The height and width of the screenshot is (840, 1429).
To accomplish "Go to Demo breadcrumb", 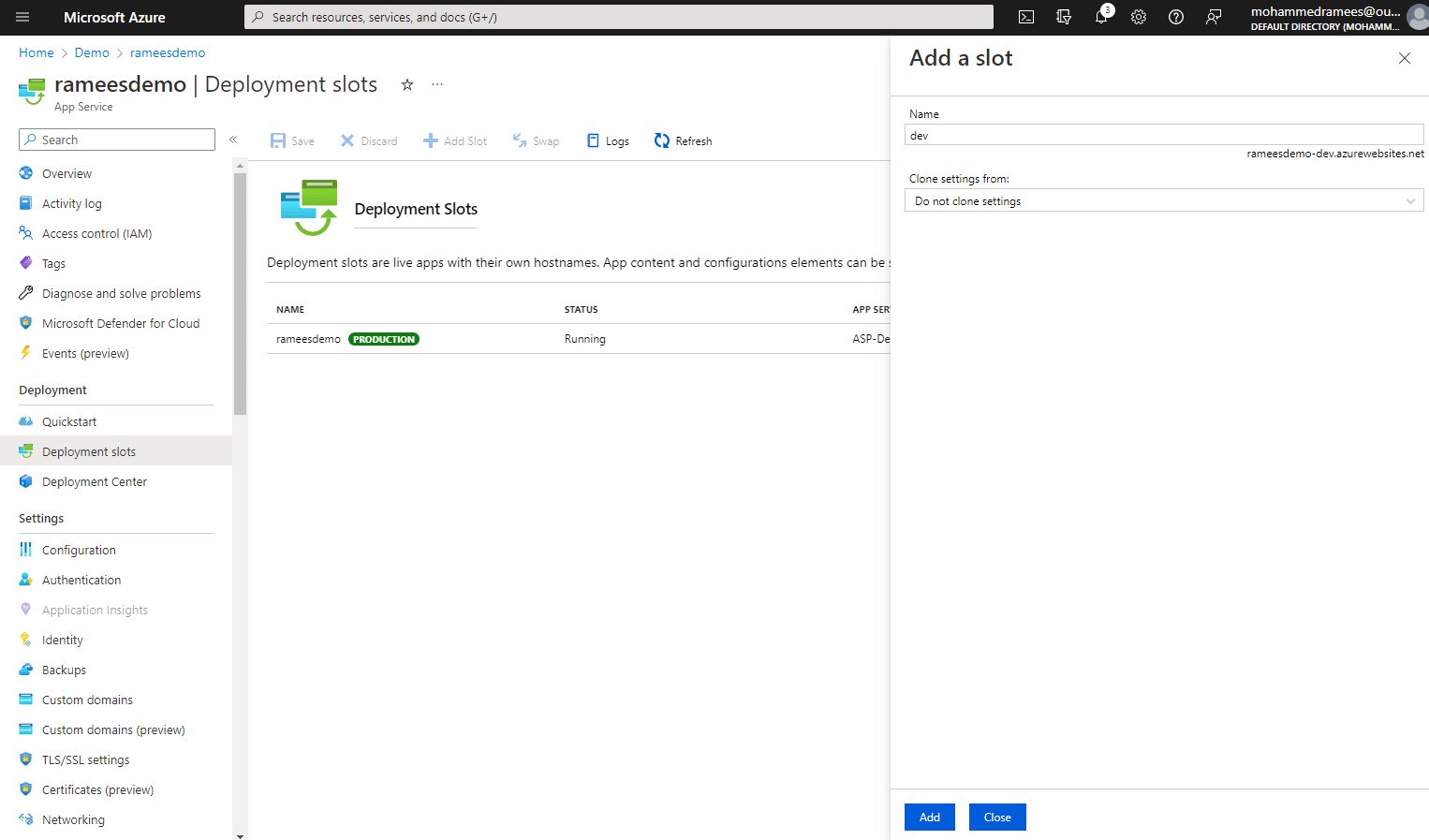I will [92, 52].
